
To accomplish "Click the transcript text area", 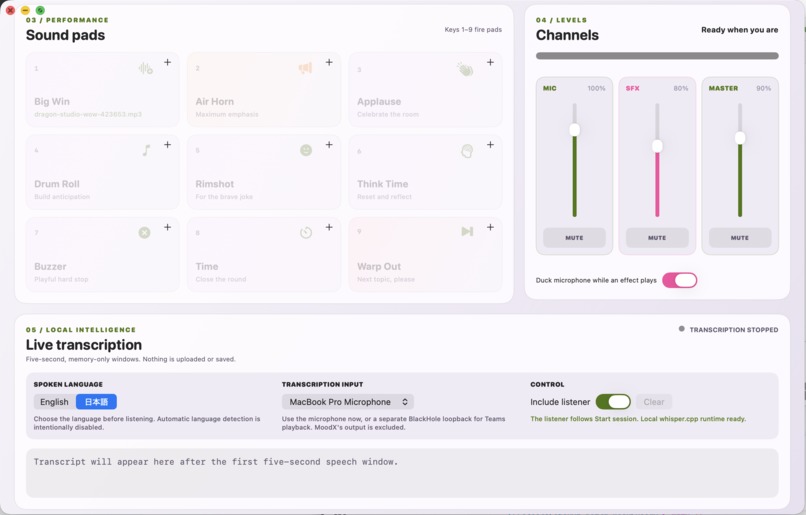I will (402, 473).
